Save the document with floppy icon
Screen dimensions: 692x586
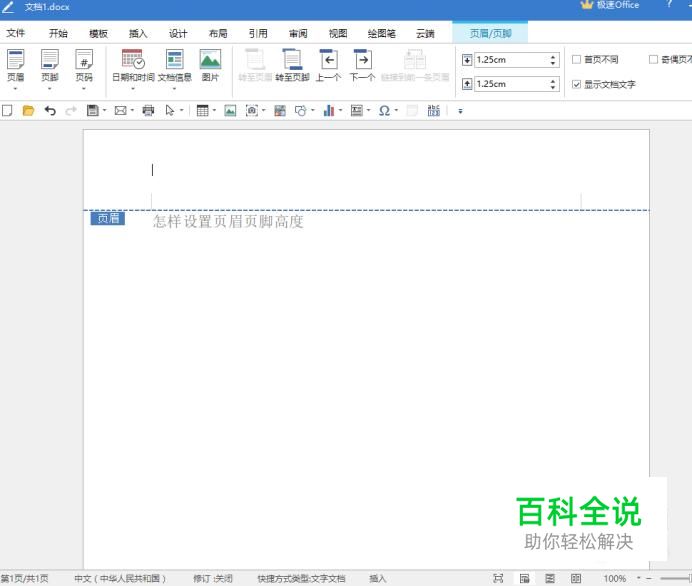click(92, 110)
